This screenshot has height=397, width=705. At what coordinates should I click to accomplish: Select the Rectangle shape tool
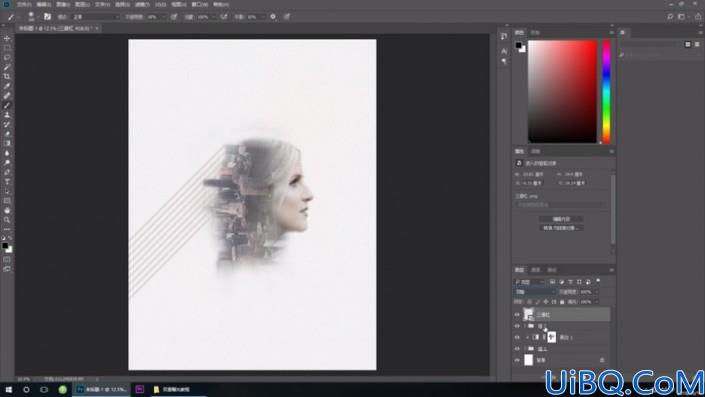tap(7, 201)
